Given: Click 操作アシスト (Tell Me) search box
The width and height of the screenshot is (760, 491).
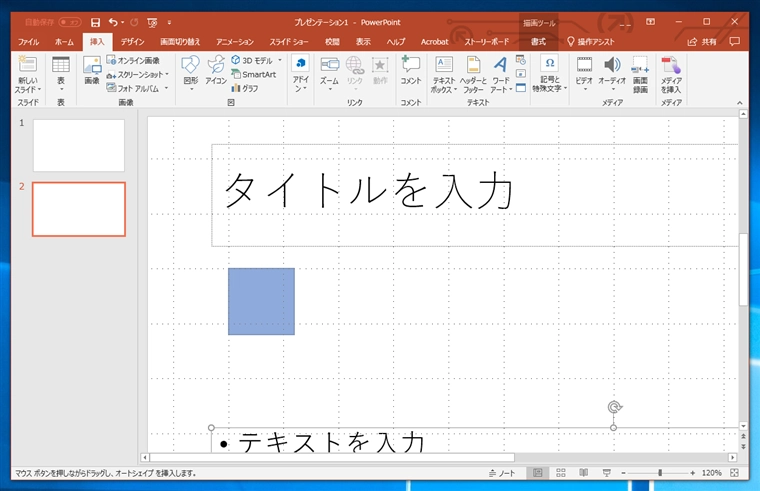Looking at the screenshot, I should (591, 42).
